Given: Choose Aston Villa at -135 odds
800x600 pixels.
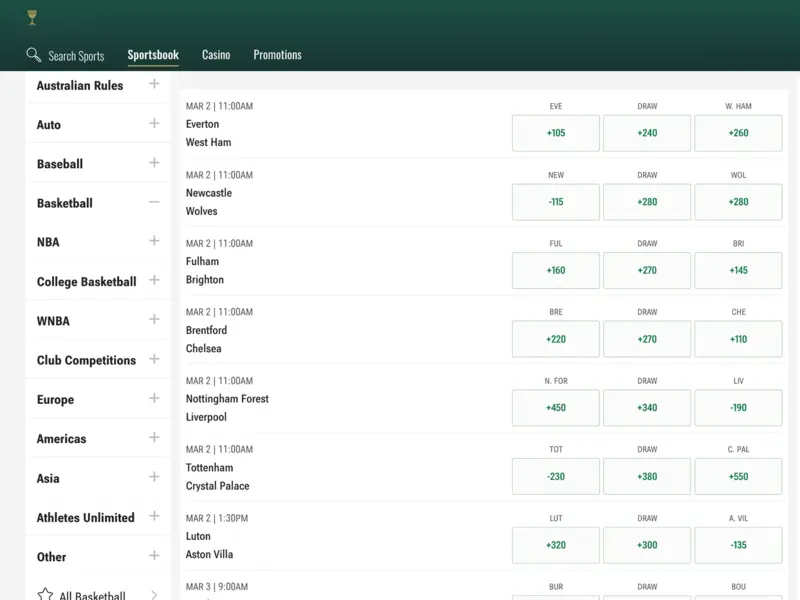Looking at the screenshot, I should (x=738, y=545).
